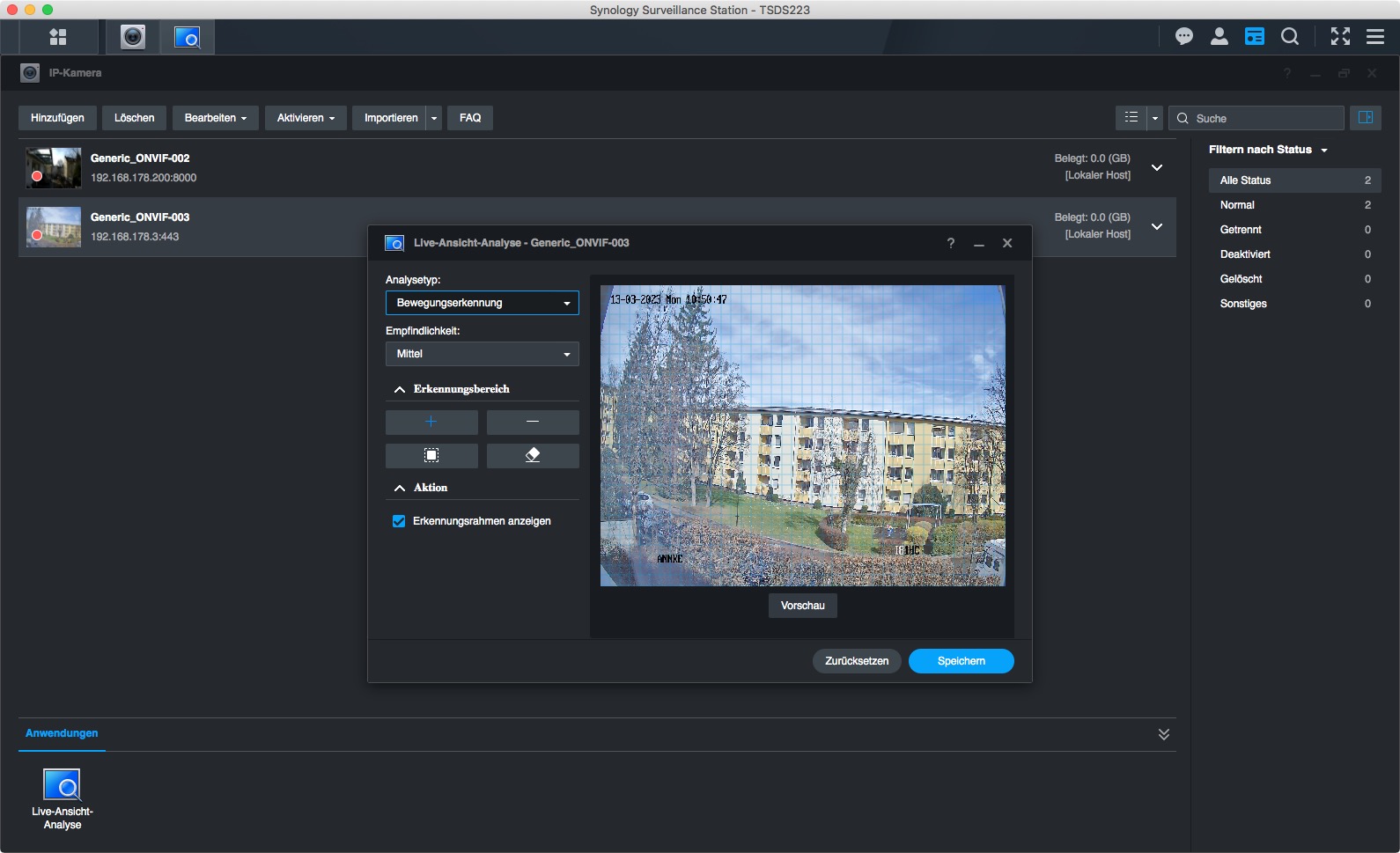Open the main menu grid icon
Screen dimensions: 1400x853
[58, 37]
